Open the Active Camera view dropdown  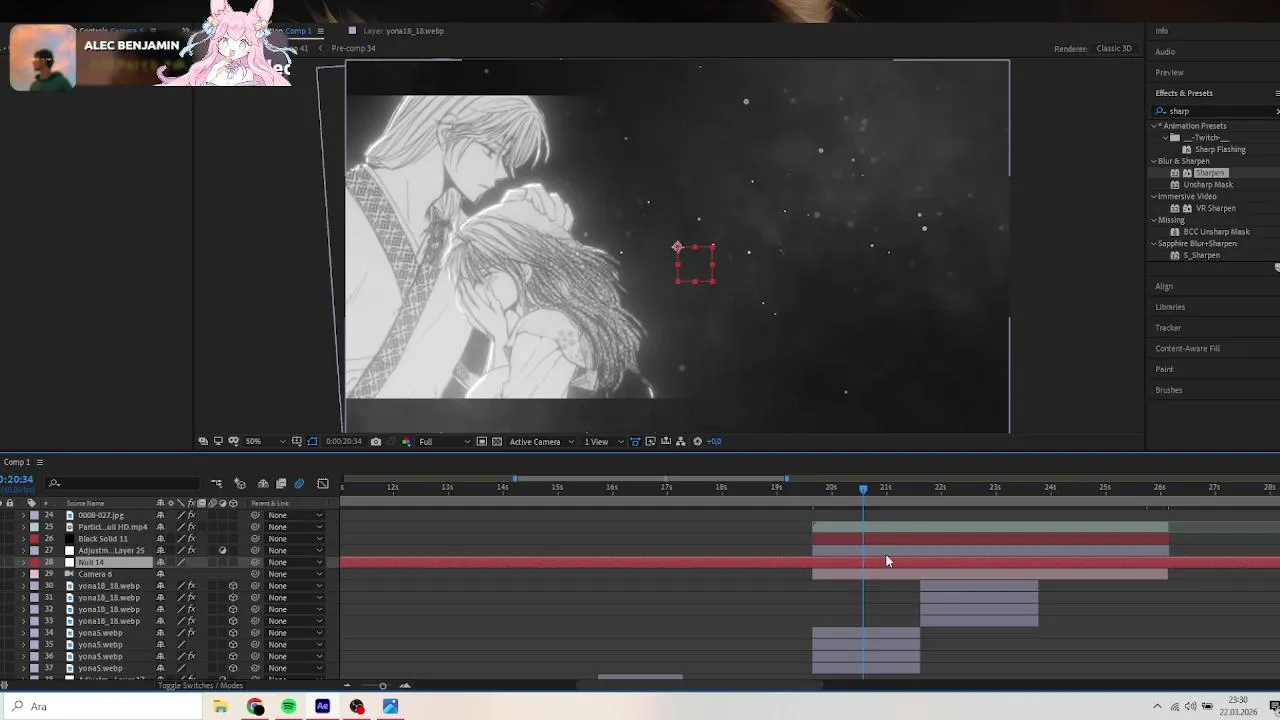[x=541, y=441]
